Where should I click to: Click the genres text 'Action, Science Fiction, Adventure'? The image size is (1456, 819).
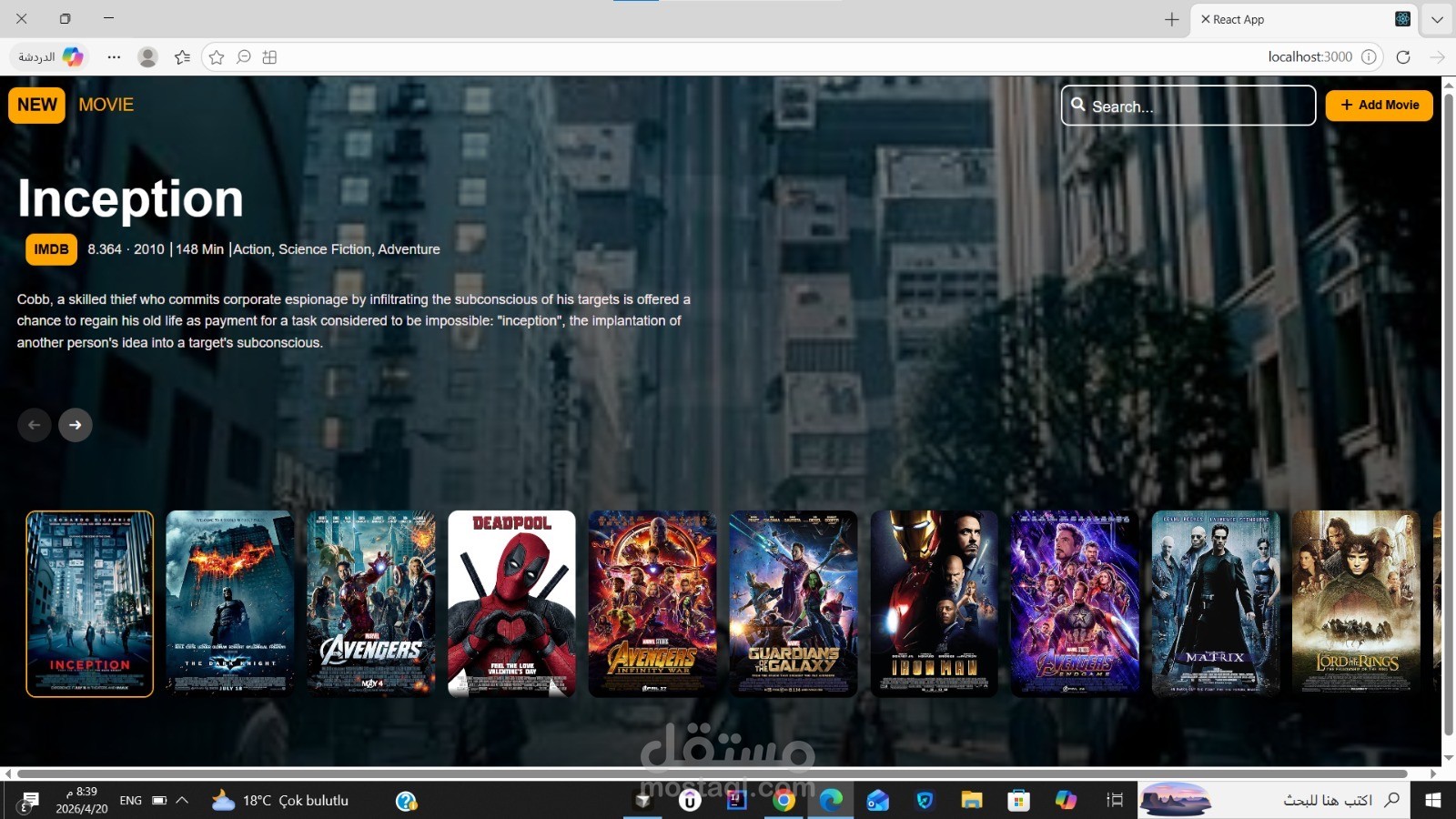click(337, 249)
